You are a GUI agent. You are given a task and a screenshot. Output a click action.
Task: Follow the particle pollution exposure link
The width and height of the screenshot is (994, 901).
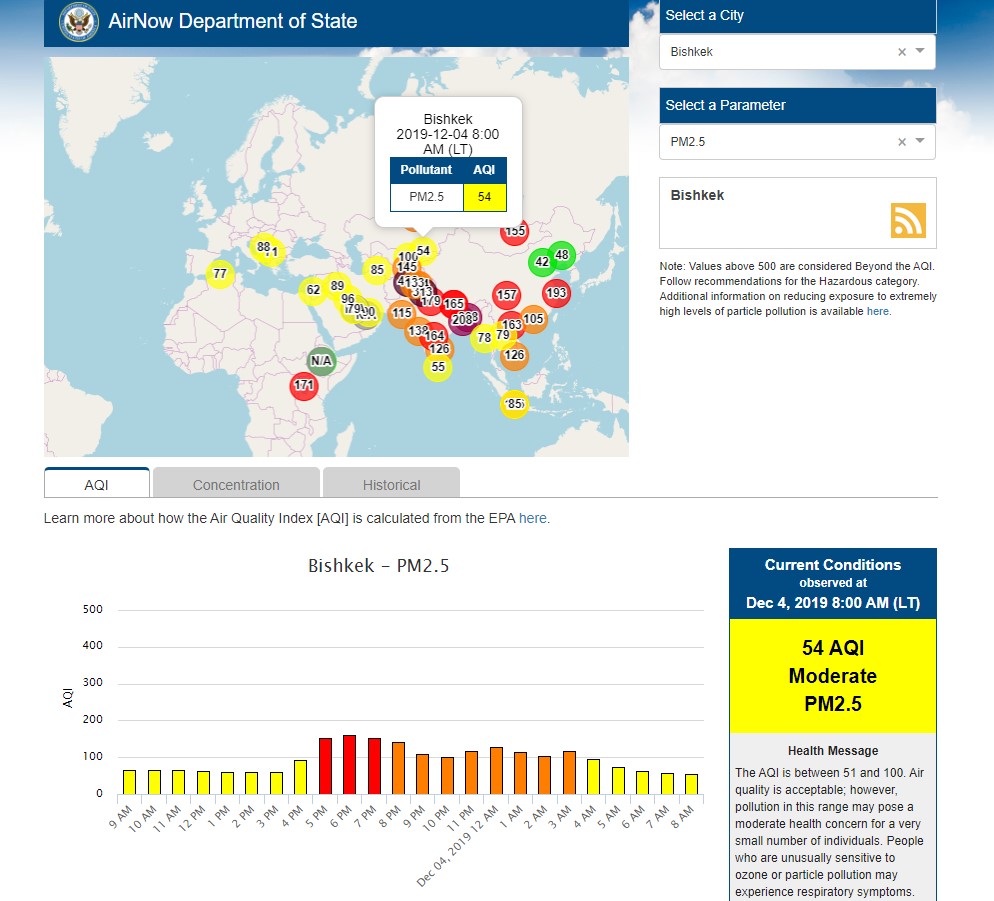[x=877, y=311]
